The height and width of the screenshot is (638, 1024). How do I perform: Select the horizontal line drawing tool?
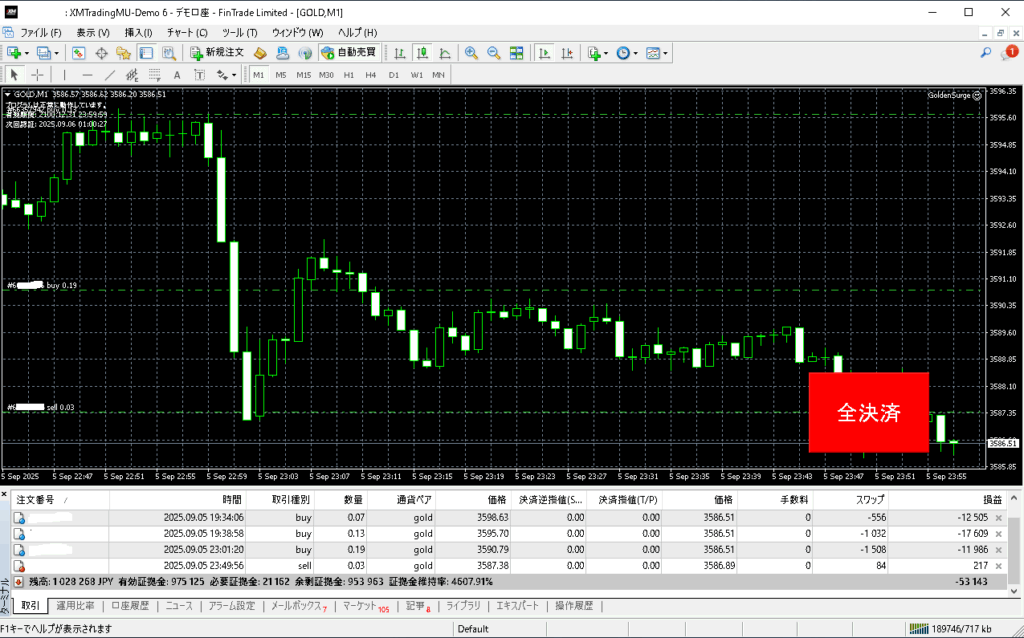pyautogui.click(x=87, y=75)
